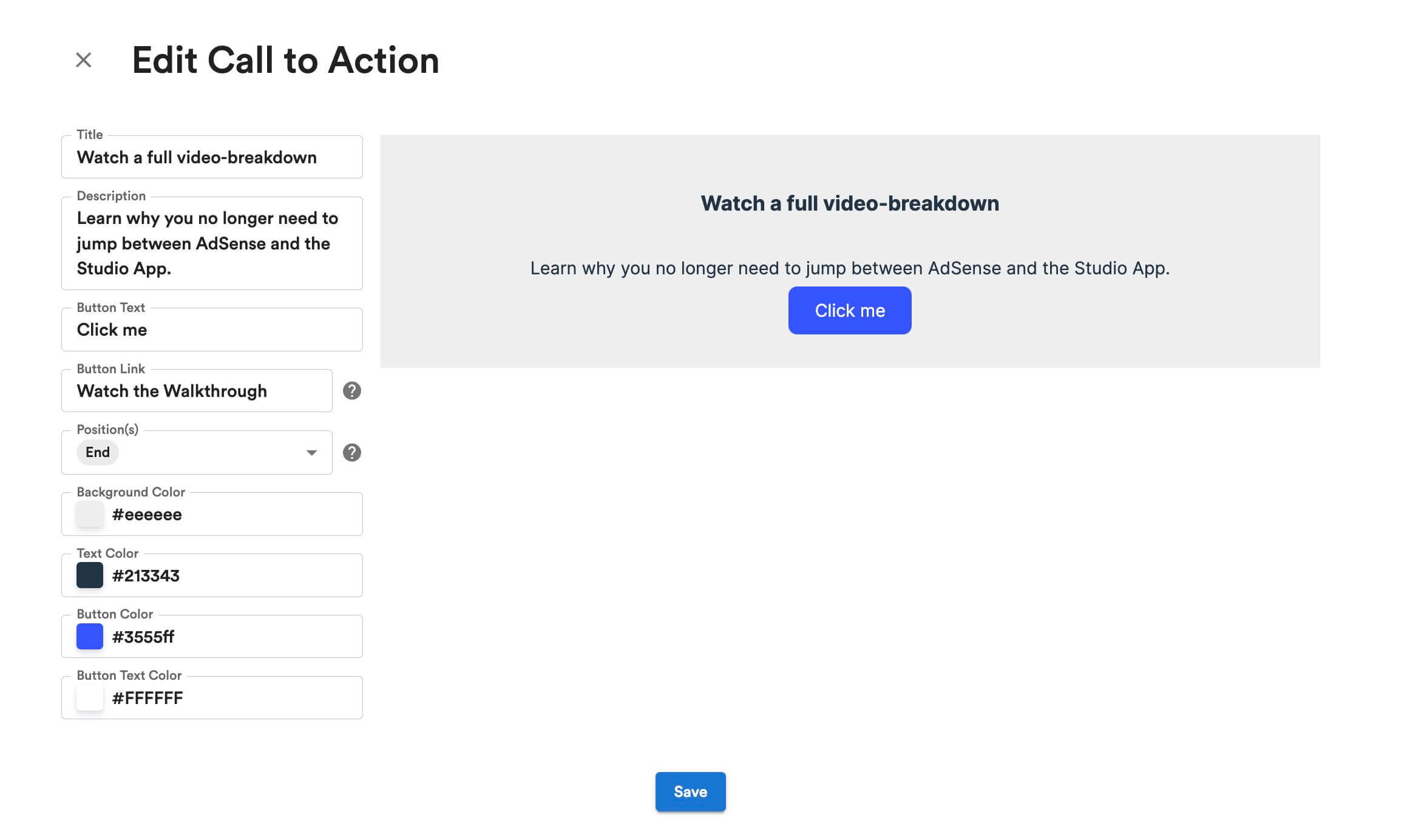1407x840 pixels.
Task: Select the End position chip
Action: tap(97, 452)
